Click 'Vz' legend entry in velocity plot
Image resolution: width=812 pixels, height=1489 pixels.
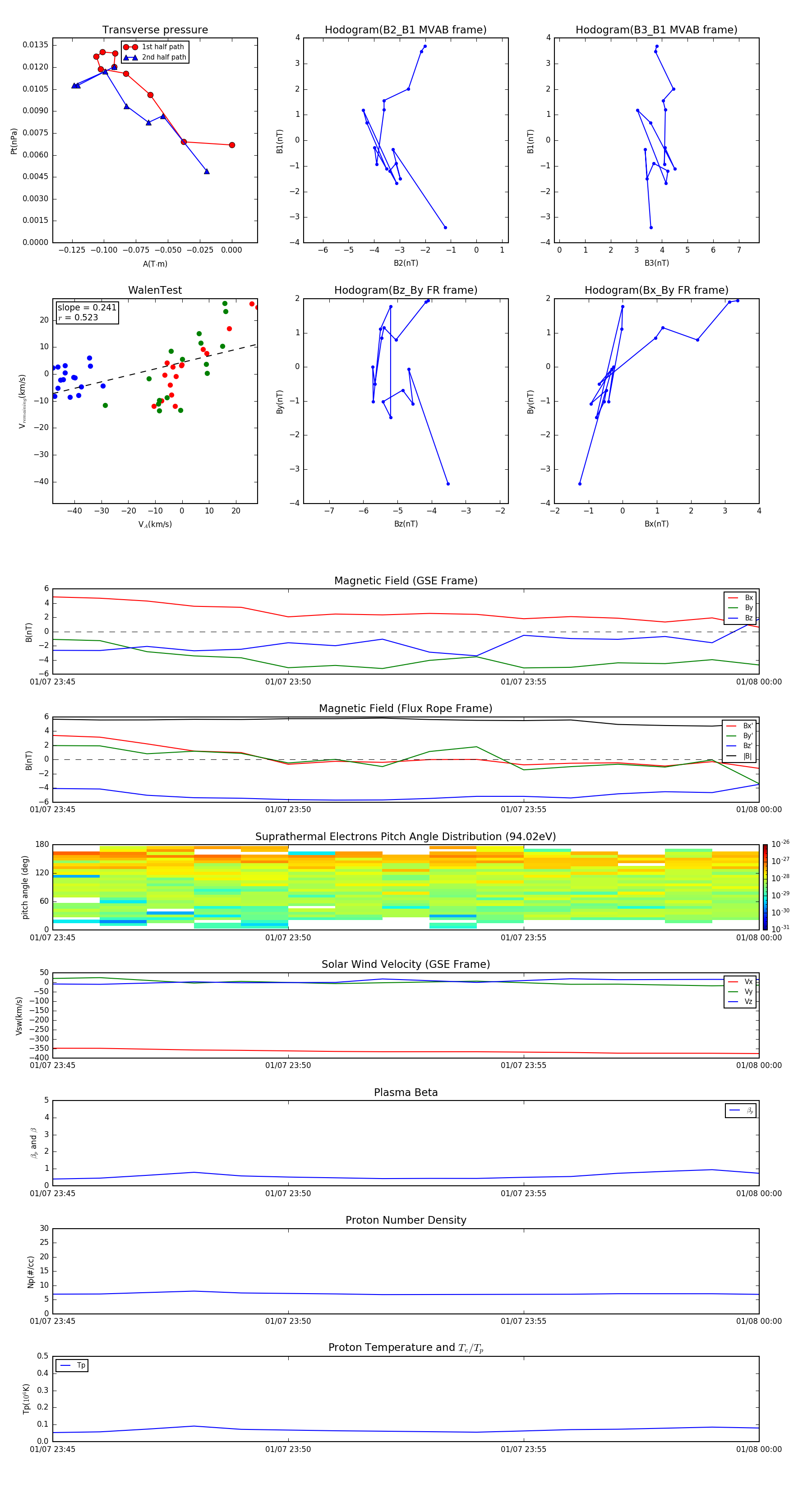[x=740, y=1002]
